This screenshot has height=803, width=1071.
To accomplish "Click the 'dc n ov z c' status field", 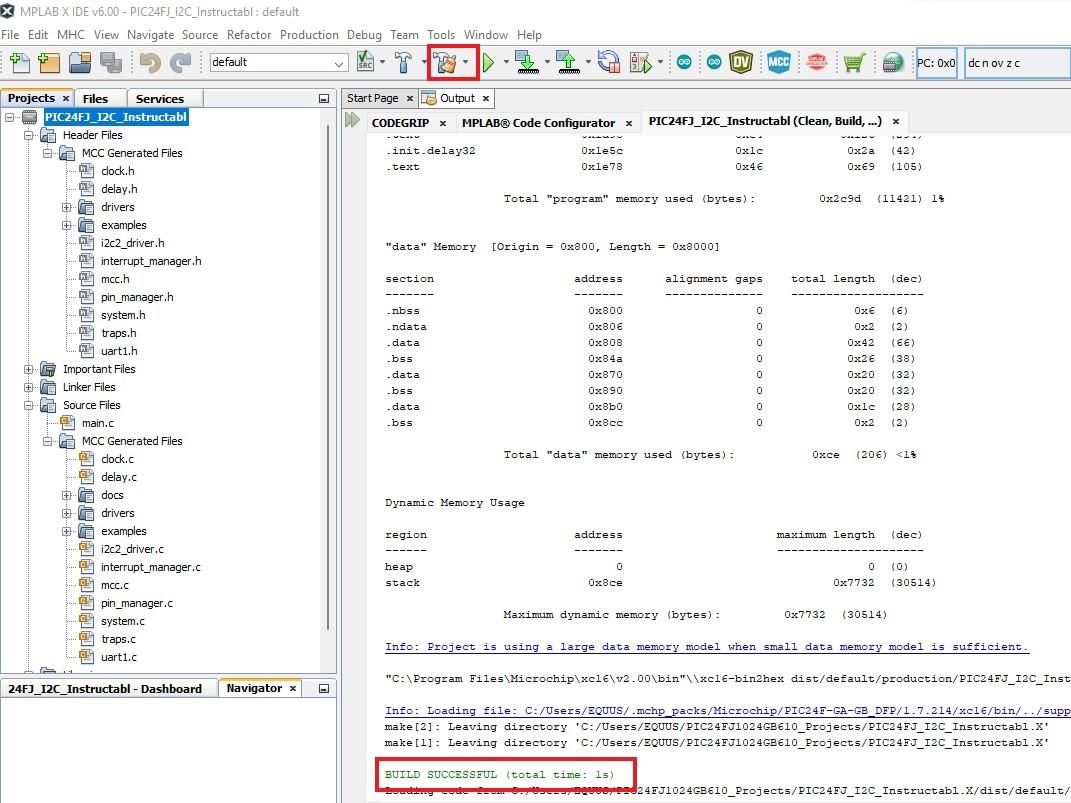I will tap(1017, 63).
